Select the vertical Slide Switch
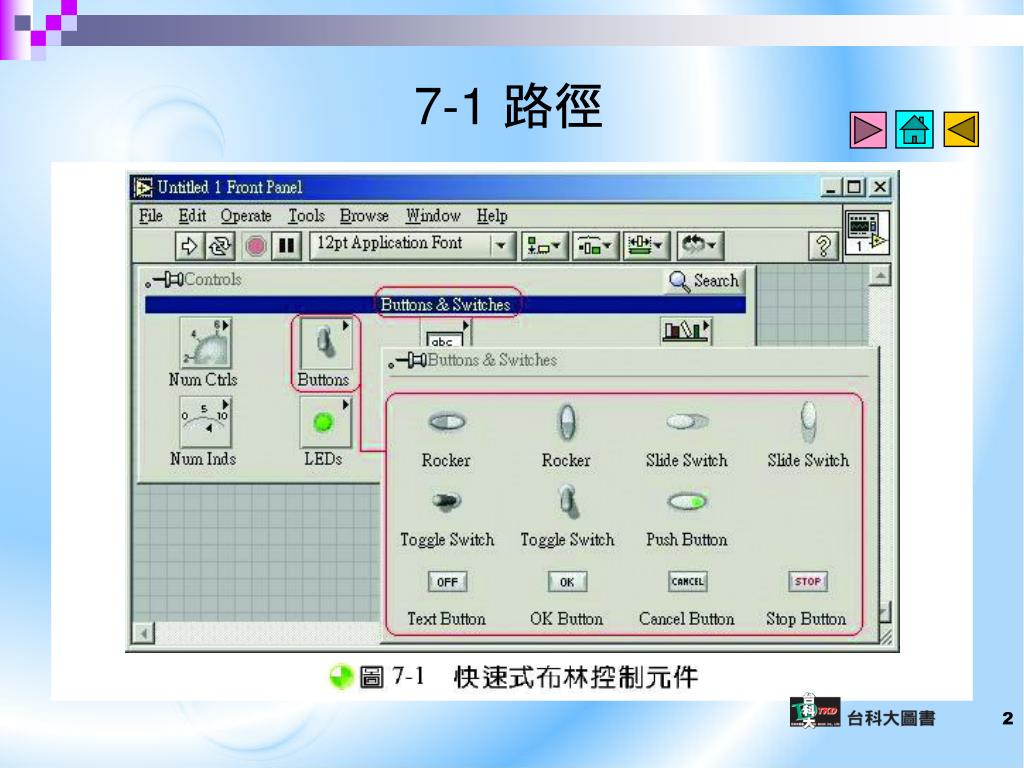The width and height of the screenshot is (1024, 768). coord(808,422)
